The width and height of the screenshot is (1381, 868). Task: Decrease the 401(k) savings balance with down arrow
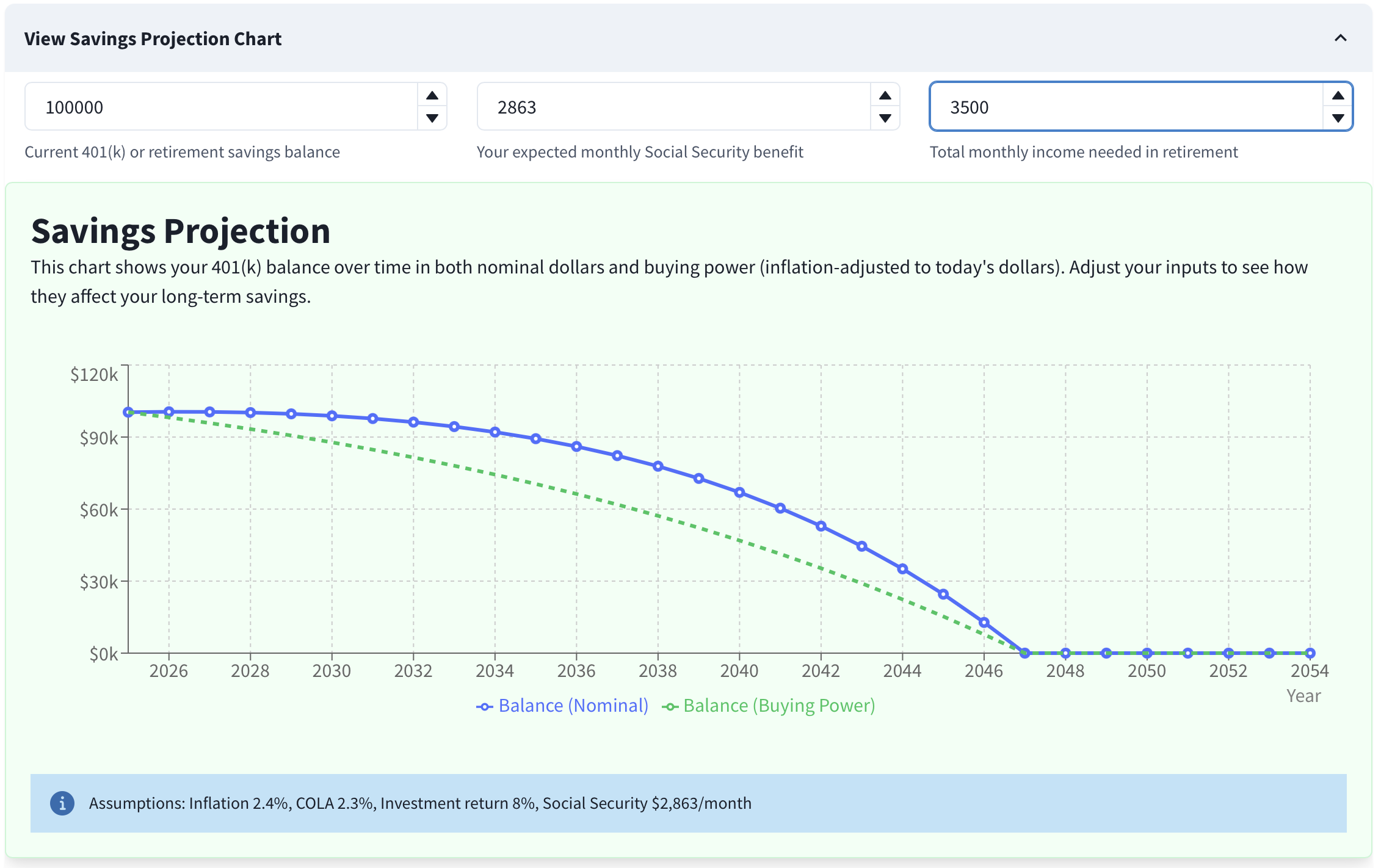(432, 118)
